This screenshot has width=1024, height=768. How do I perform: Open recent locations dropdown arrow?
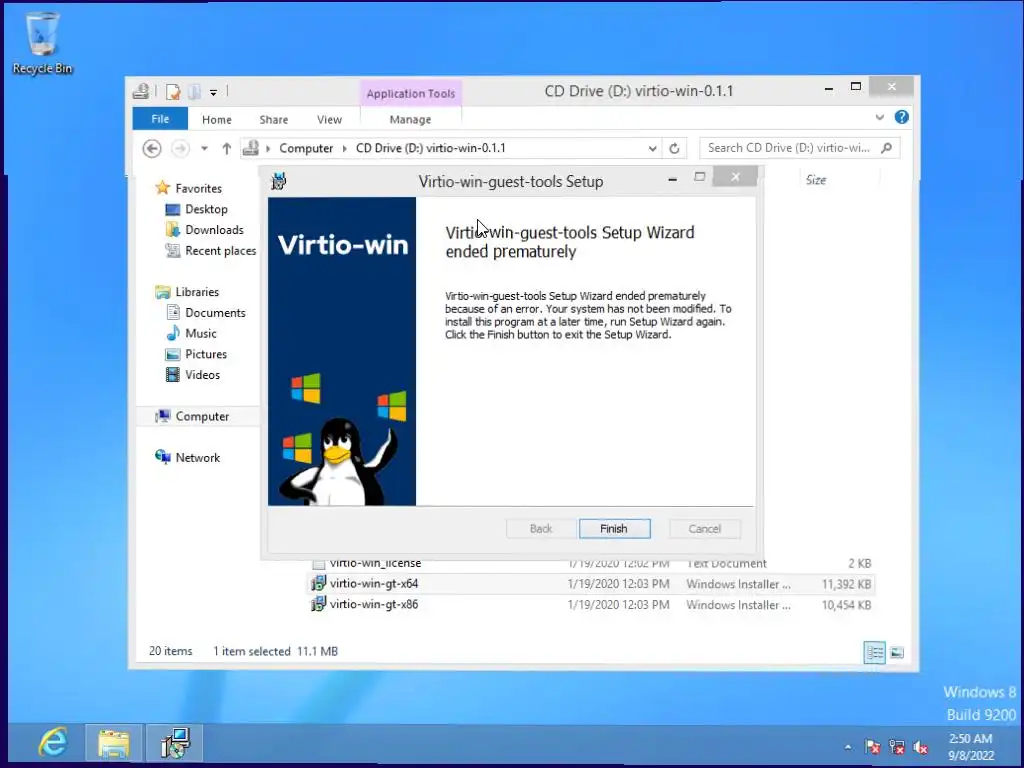(204, 148)
